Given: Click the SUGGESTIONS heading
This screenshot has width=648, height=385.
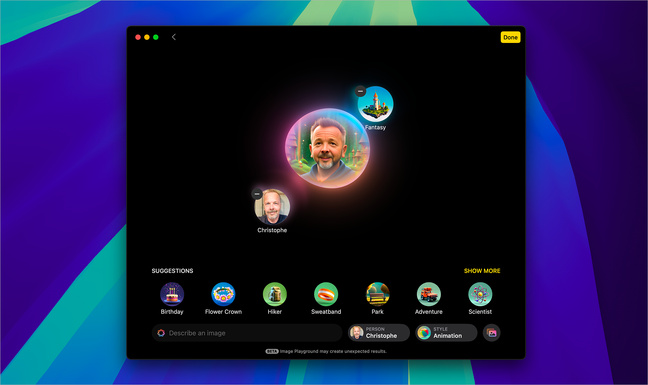Looking at the screenshot, I should click(x=172, y=271).
